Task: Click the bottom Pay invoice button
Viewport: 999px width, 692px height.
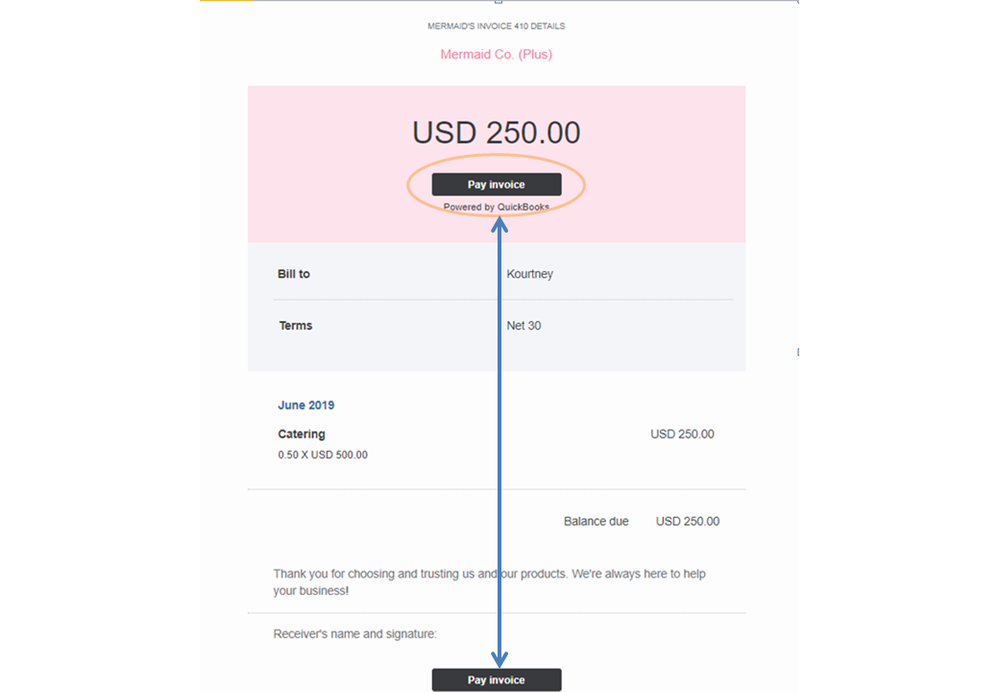Action: pos(496,679)
